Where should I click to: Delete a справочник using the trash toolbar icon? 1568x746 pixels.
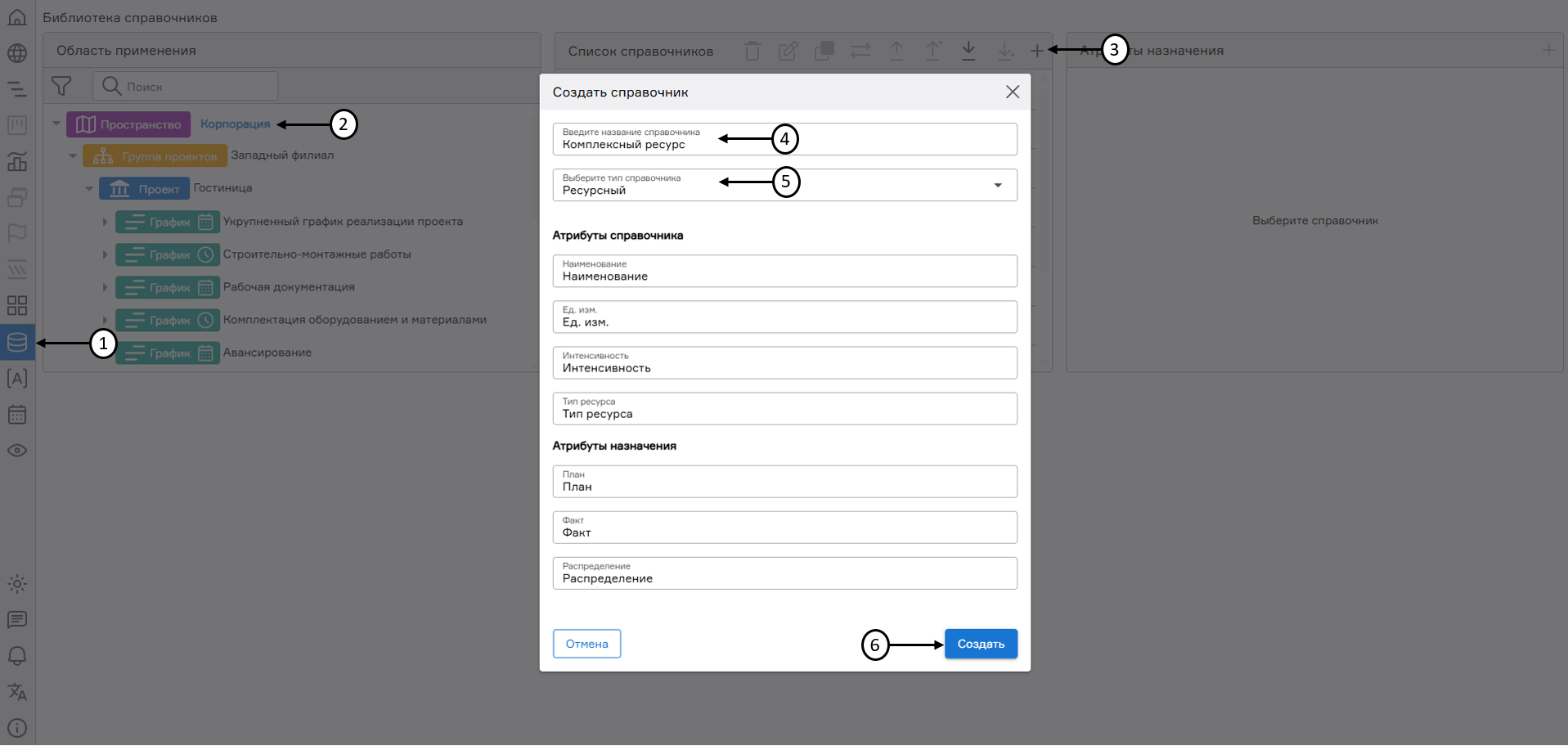(x=753, y=51)
